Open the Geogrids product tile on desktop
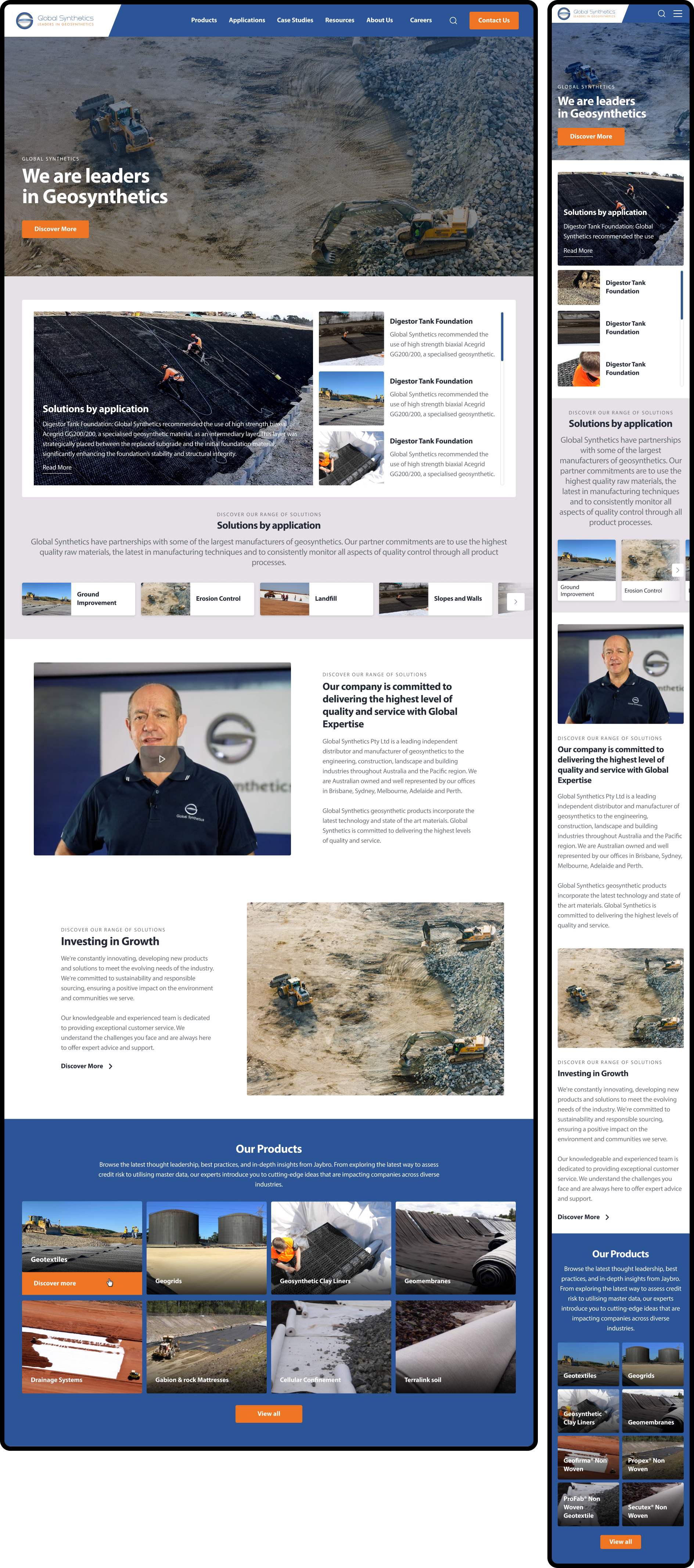The width and height of the screenshot is (694, 1568). [206, 1248]
